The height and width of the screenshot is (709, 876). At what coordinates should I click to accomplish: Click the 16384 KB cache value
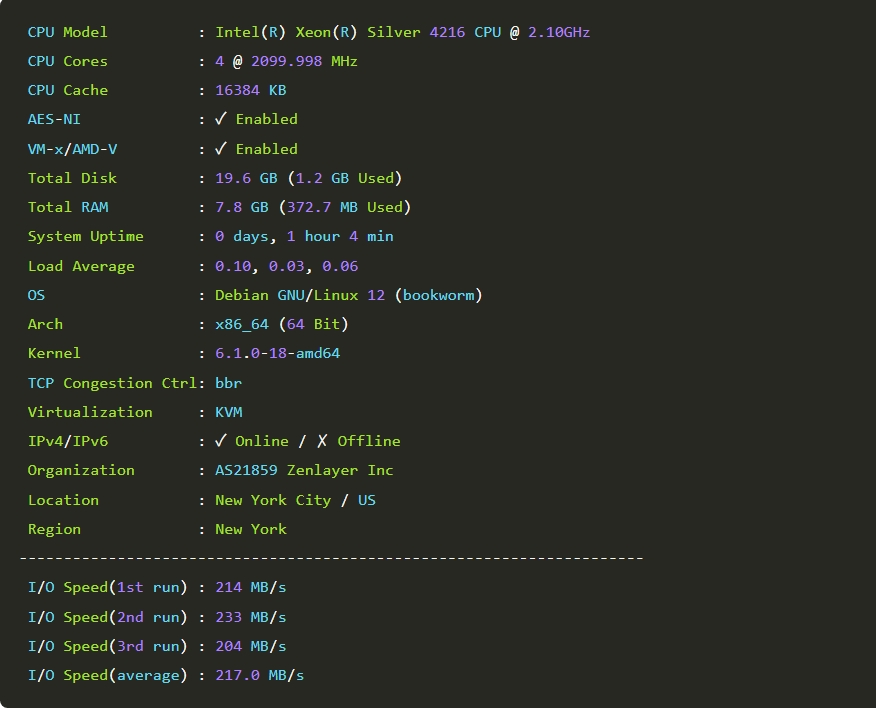250,90
